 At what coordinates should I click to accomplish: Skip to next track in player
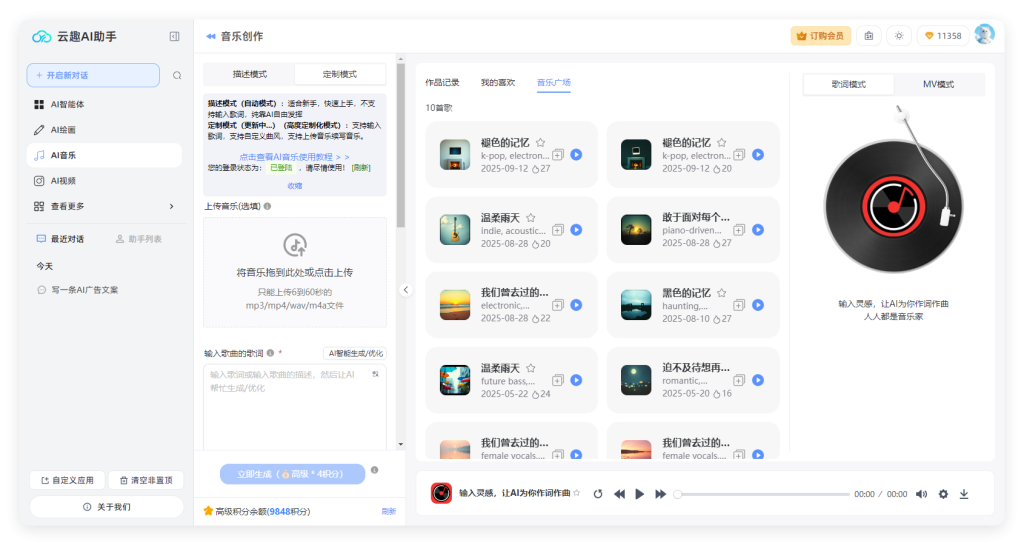click(660, 494)
